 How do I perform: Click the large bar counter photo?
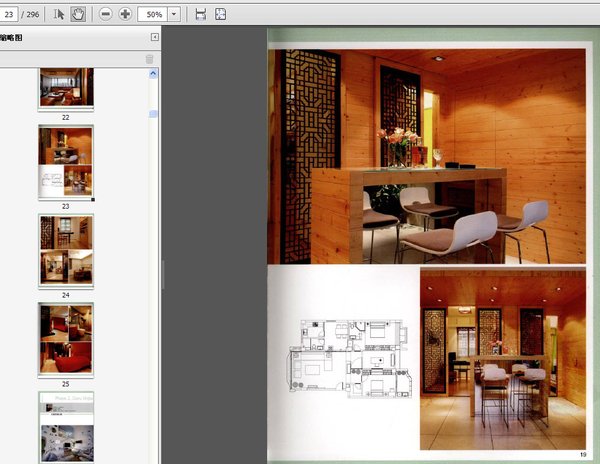click(427, 156)
